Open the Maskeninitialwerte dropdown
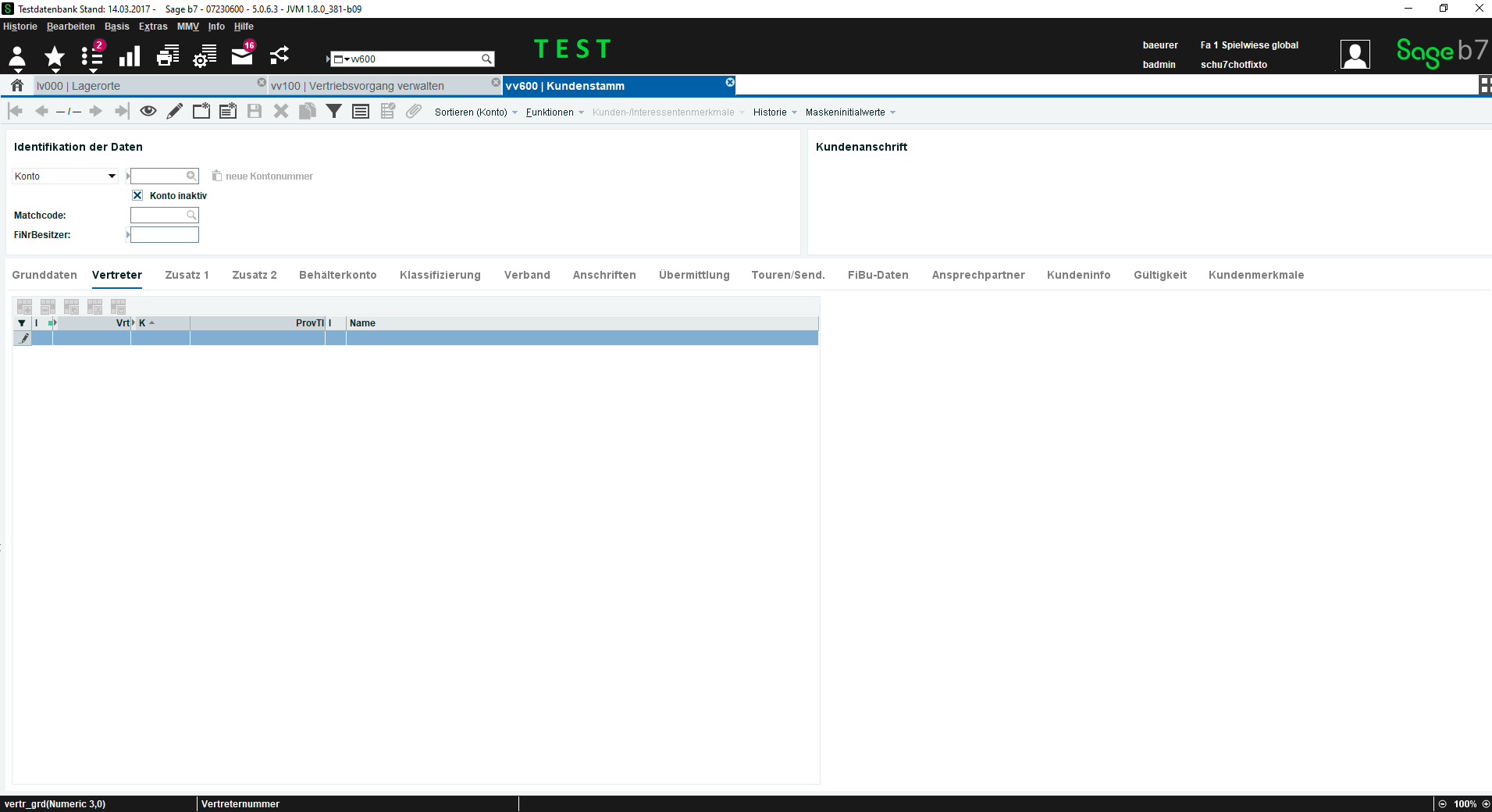The width and height of the screenshot is (1492, 812). (x=850, y=112)
